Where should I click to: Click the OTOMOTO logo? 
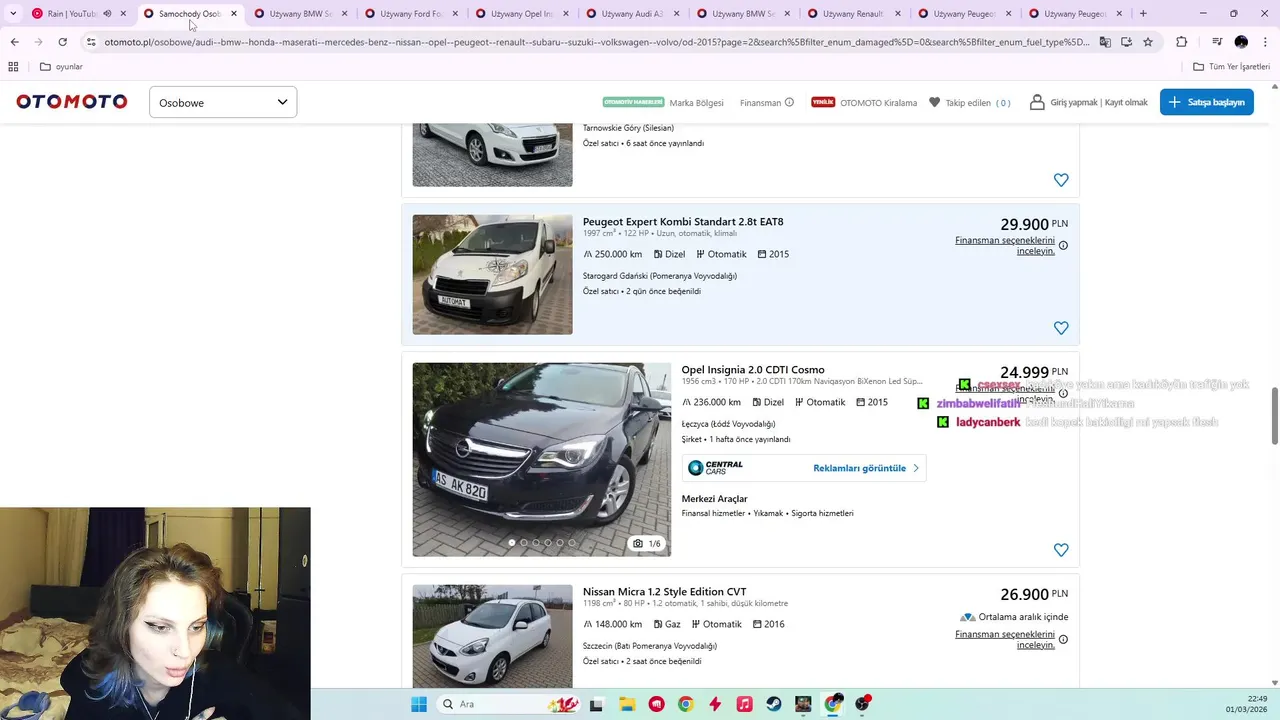tap(71, 102)
